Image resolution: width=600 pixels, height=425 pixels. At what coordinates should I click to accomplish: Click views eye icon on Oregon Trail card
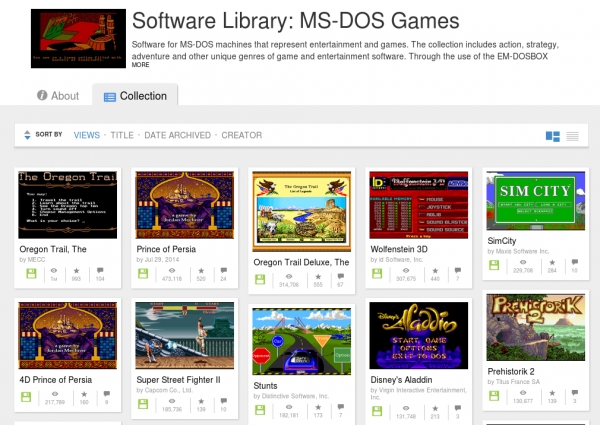54,270
